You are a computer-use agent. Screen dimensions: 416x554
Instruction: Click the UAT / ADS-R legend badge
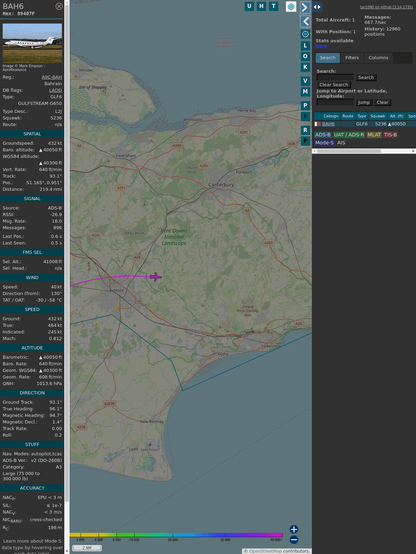(x=348, y=135)
